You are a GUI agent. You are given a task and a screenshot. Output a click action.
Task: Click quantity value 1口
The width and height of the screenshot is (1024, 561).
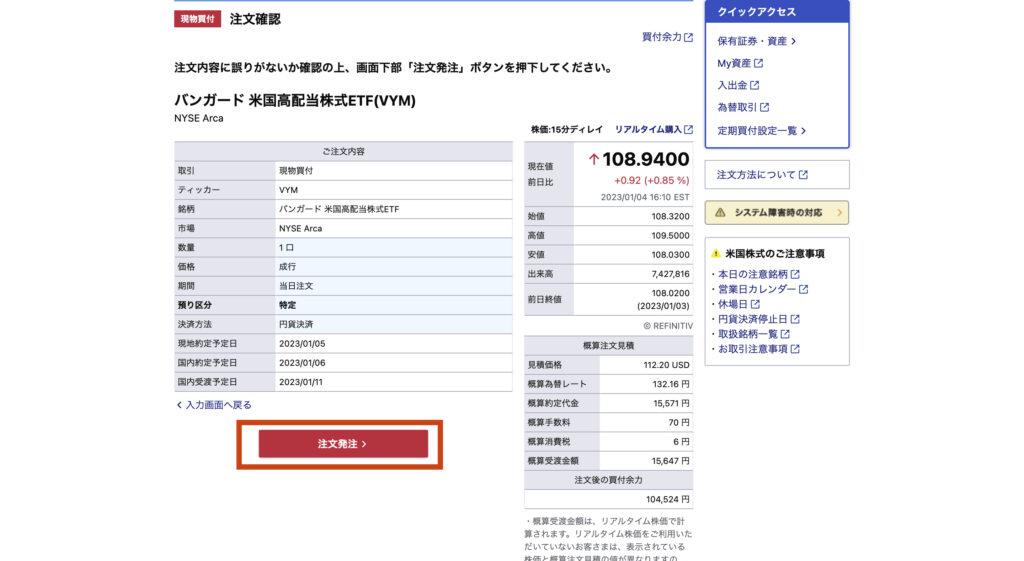[x=287, y=248]
